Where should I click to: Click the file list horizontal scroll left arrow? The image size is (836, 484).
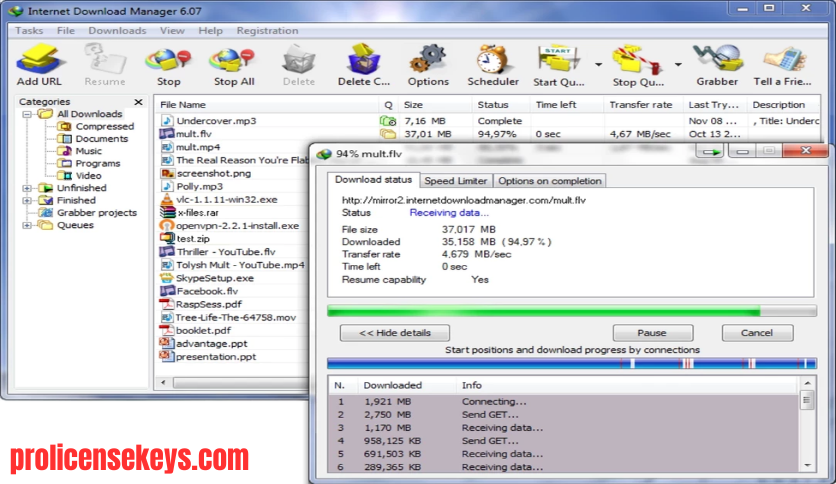point(163,382)
